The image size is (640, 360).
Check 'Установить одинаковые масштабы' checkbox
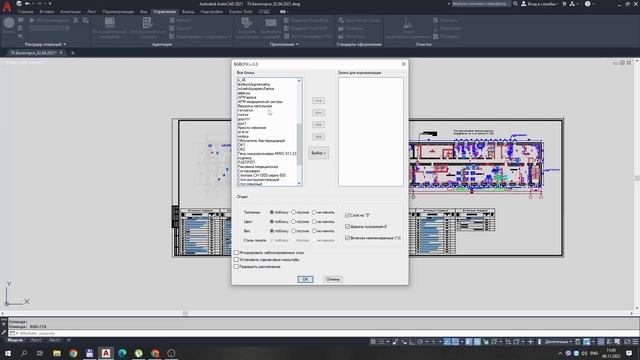(x=236, y=260)
